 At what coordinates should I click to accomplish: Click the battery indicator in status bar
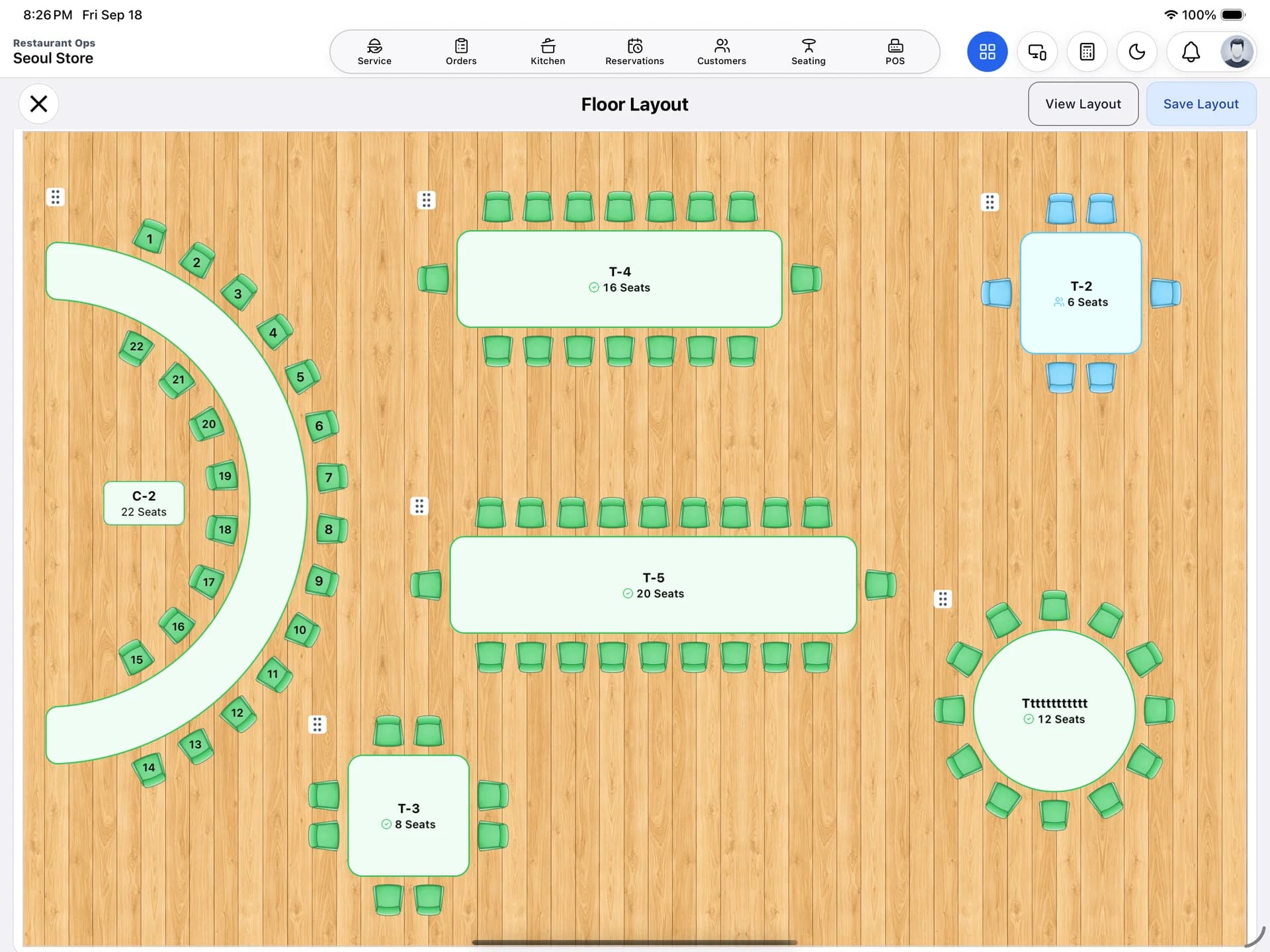coord(1233,15)
